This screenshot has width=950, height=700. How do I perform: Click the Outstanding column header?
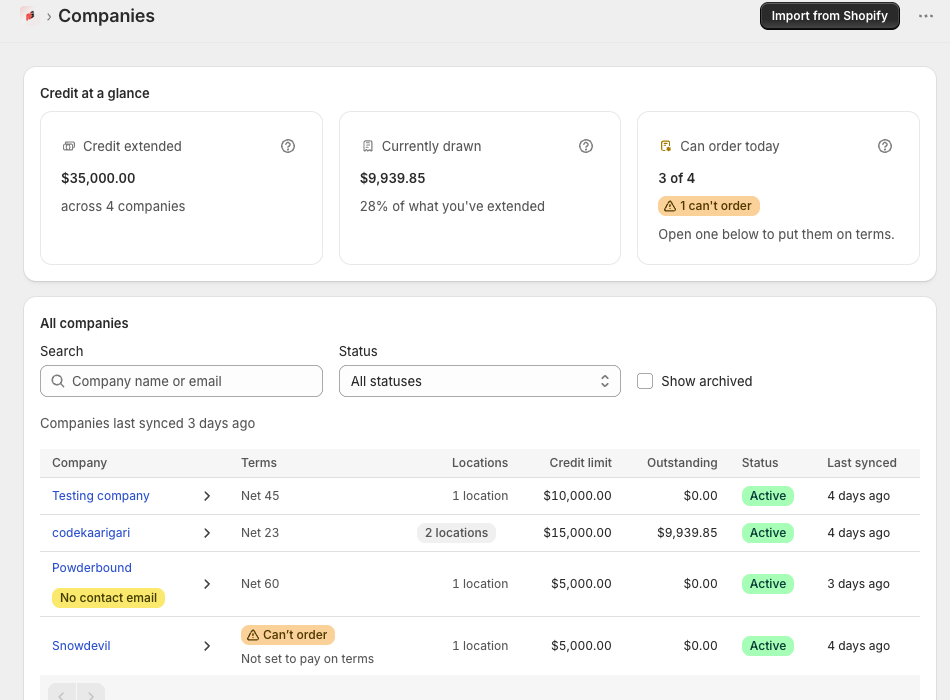pos(682,463)
